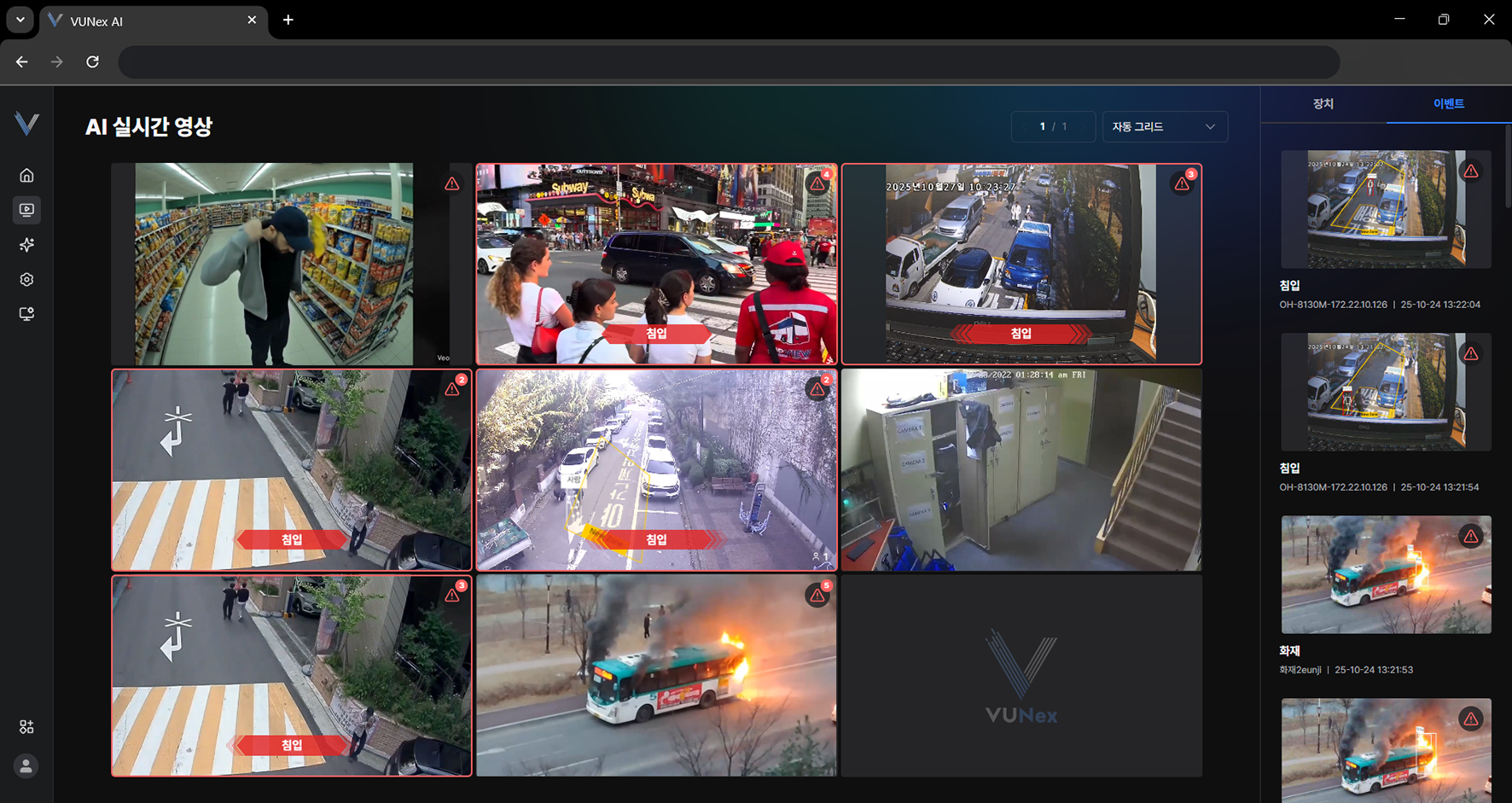This screenshot has width=1512, height=803.
Task: Open the widgets grid-plus sidebar icon
Action: click(26, 727)
